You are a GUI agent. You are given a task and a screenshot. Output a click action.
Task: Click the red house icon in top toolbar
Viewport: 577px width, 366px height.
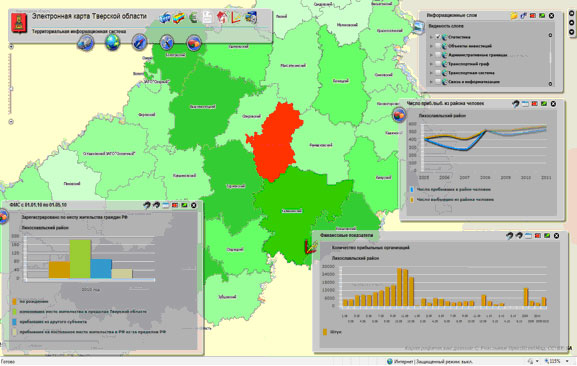[x=222, y=17]
